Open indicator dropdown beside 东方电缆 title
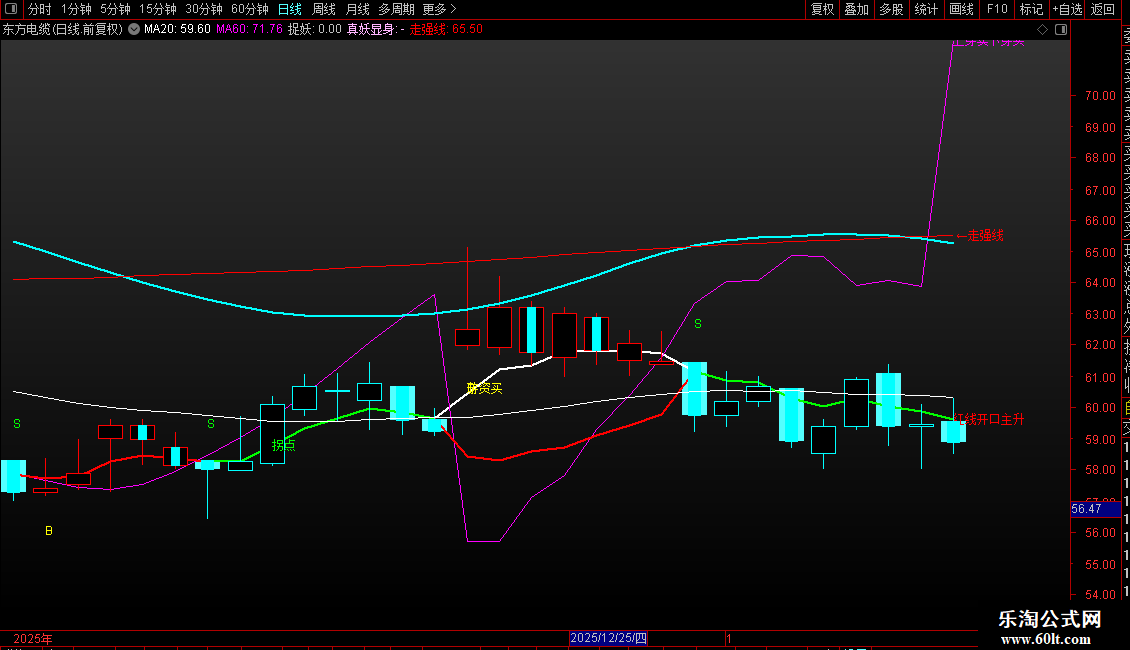The width and height of the screenshot is (1130, 650). [x=134, y=30]
